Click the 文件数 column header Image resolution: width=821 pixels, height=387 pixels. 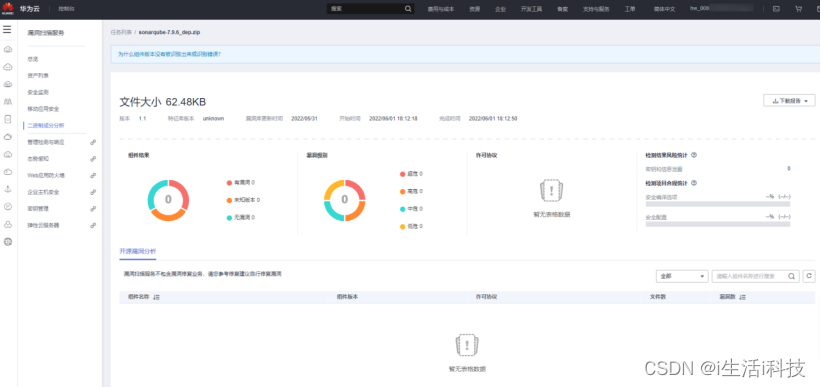click(658, 297)
